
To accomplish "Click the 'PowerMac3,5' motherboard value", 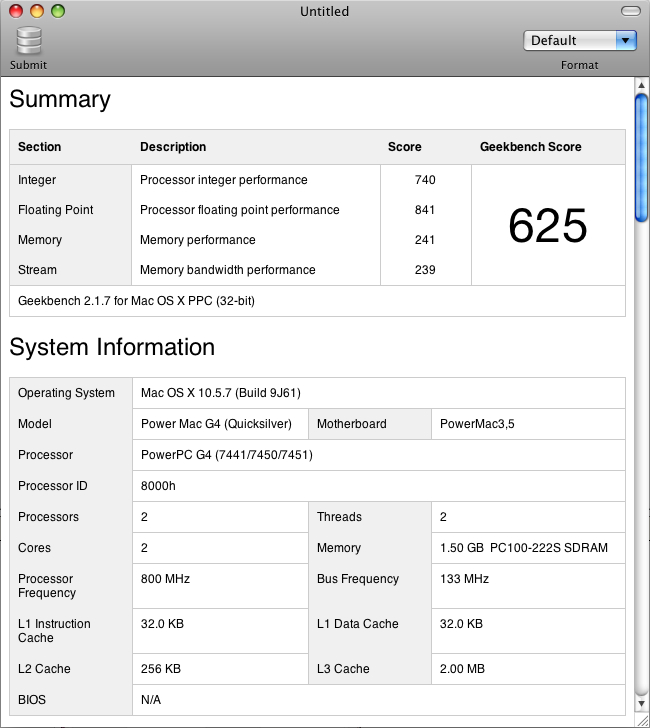I will click(x=477, y=424).
